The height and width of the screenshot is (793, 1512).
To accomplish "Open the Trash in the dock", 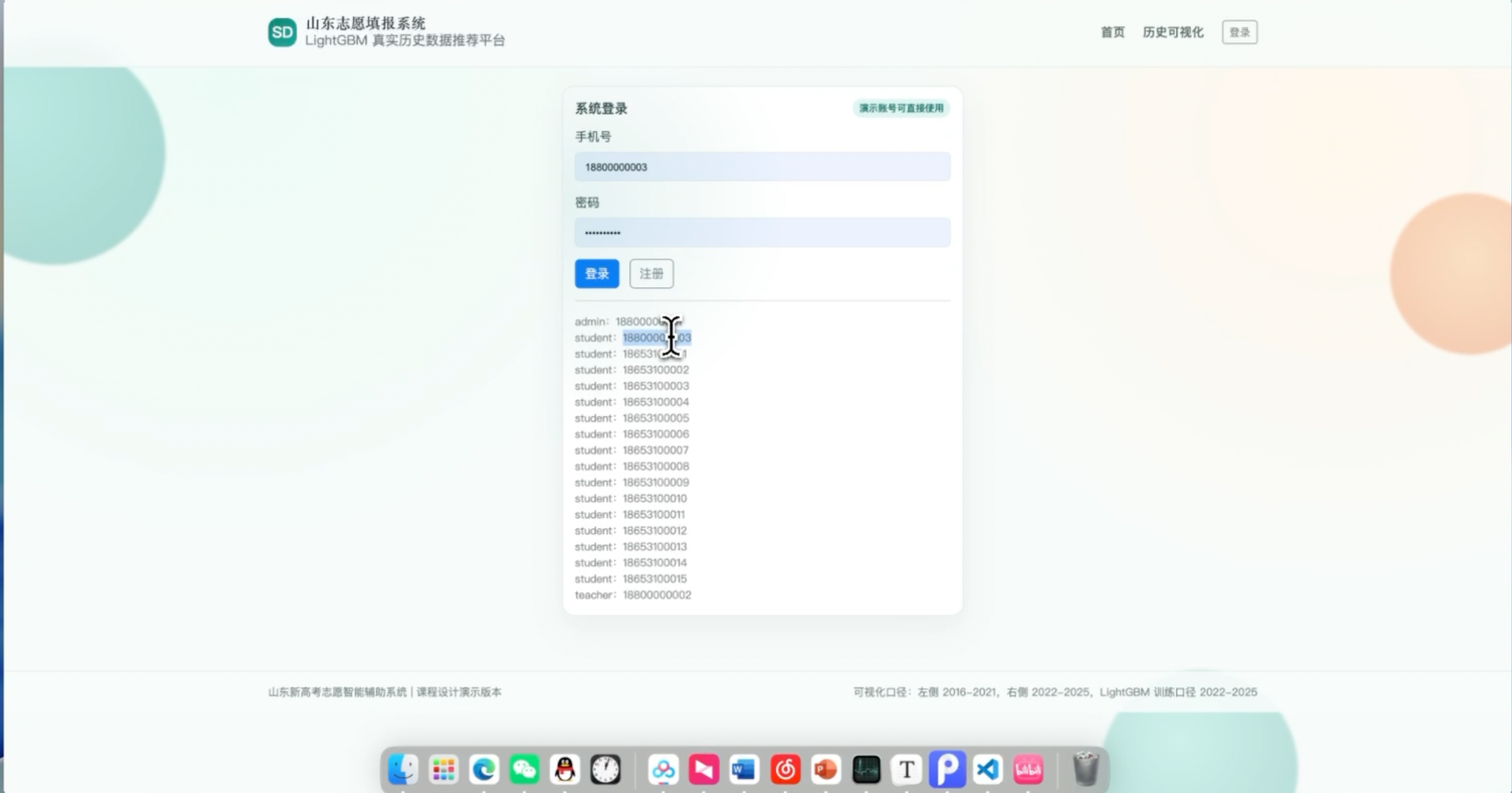I will point(1085,769).
